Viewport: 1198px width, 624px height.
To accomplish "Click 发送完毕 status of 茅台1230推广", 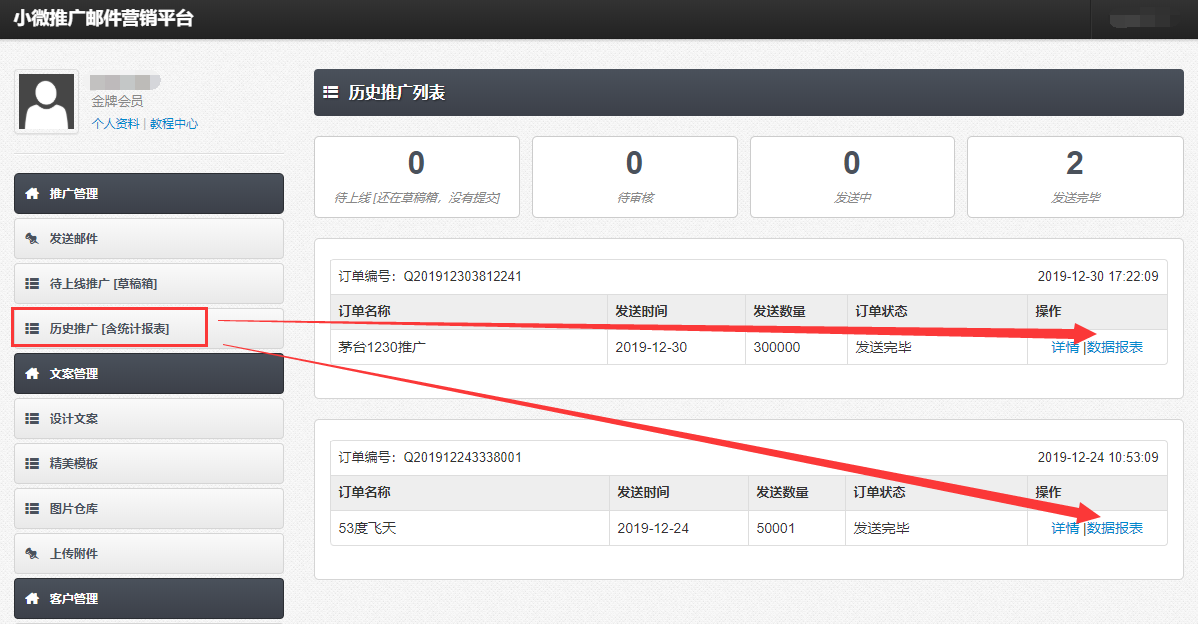I will (x=883, y=348).
